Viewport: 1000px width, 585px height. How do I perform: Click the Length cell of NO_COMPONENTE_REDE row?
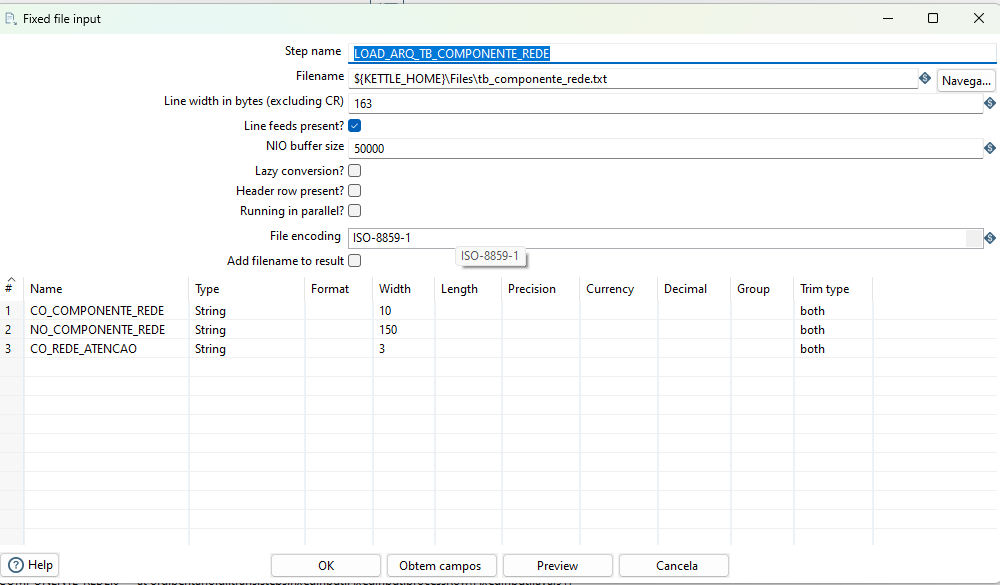coord(468,330)
